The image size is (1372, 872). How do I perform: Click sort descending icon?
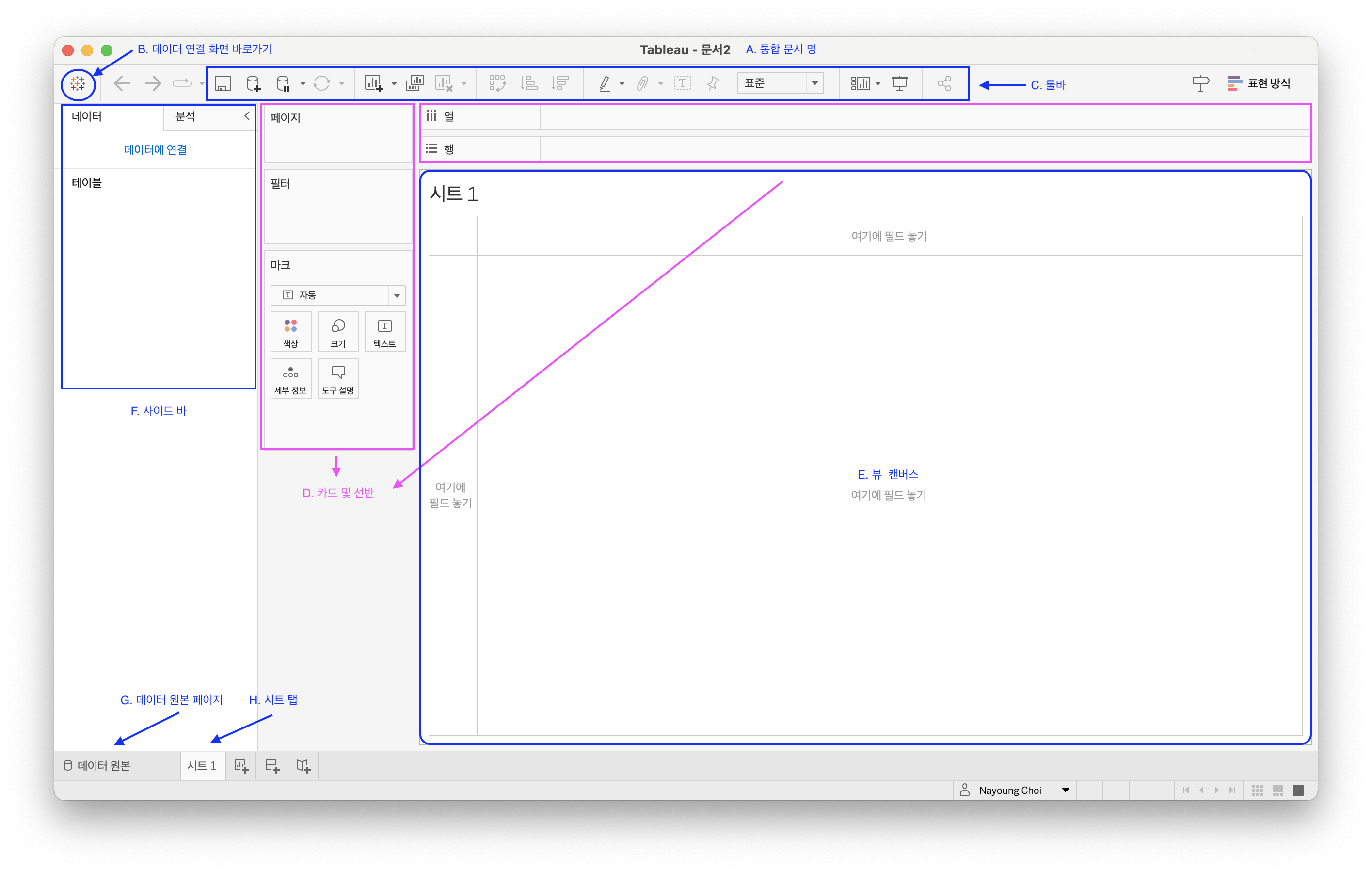coord(560,84)
